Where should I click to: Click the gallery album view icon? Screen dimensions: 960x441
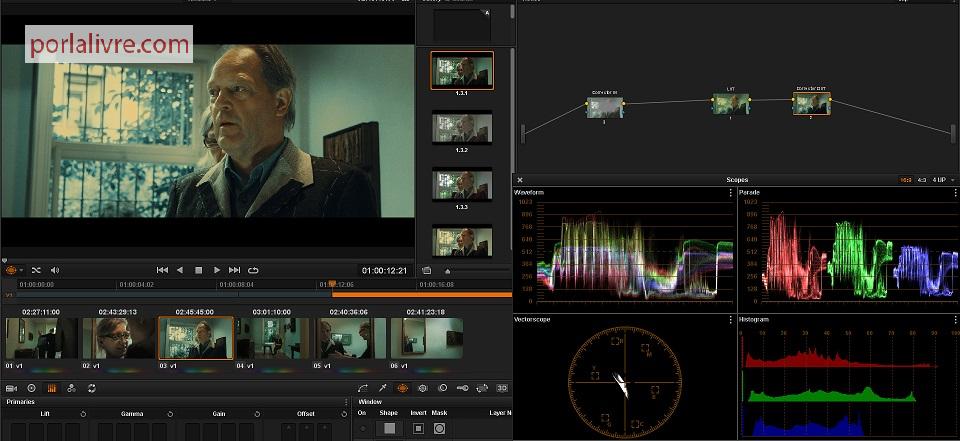pyautogui.click(x=427, y=270)
